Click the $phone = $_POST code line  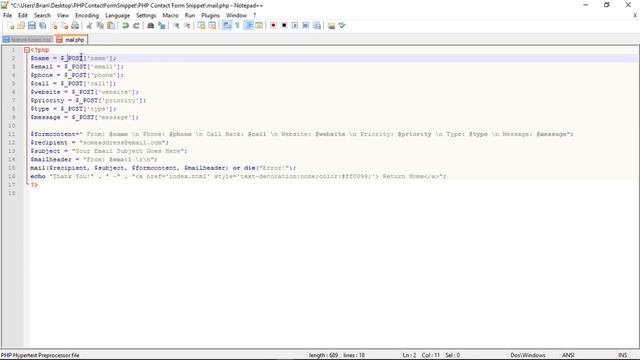pos(77,75)
